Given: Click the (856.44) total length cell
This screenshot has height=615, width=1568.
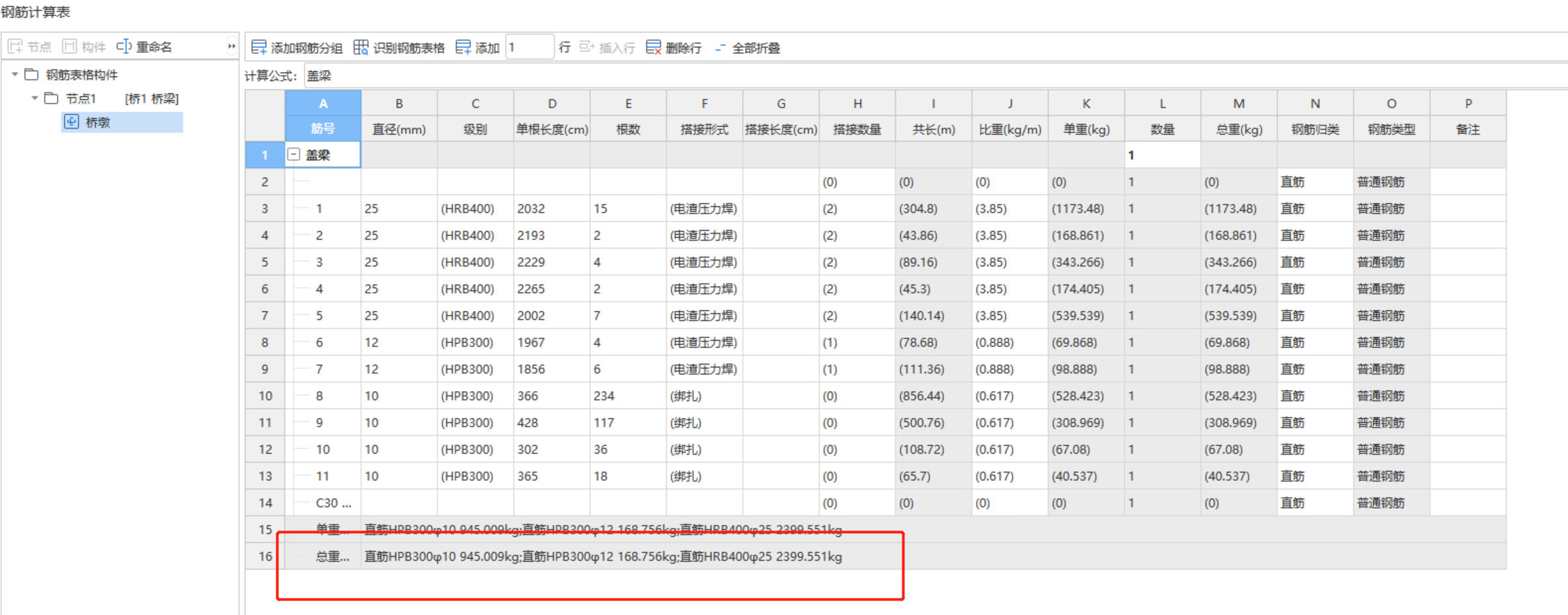Looking at the screenshot, I should pos(933,396).
